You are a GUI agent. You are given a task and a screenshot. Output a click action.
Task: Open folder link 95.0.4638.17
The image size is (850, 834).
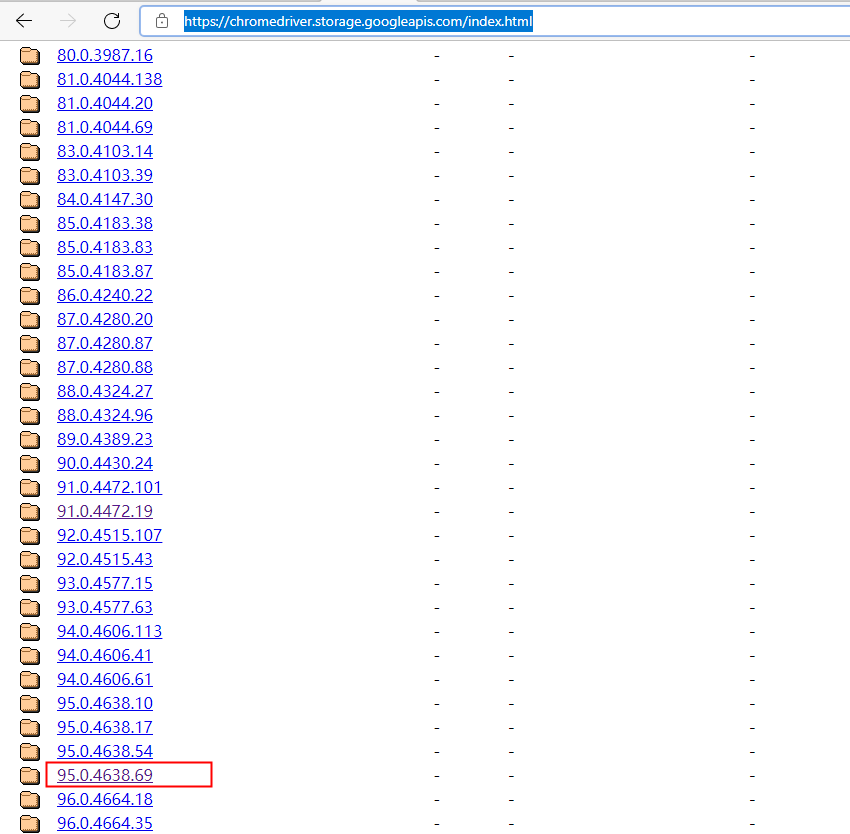point(105,727)
